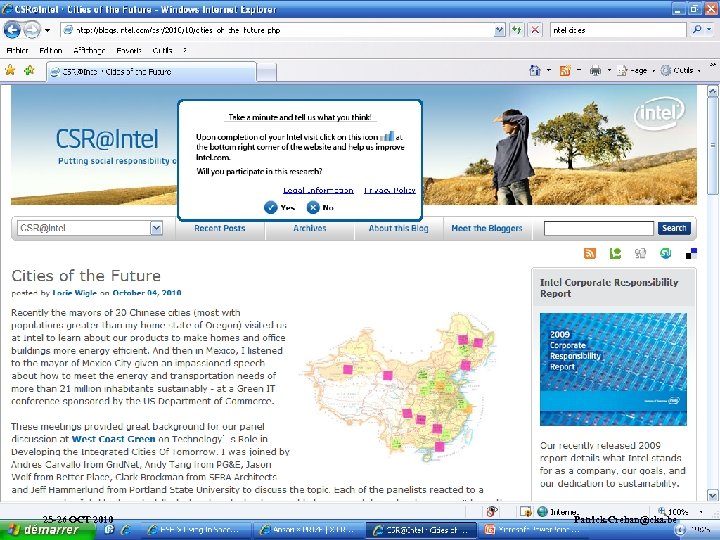720x540 pixels.
Task: Click the Intel logo in the banner
Action: click(x=659, y=113)
